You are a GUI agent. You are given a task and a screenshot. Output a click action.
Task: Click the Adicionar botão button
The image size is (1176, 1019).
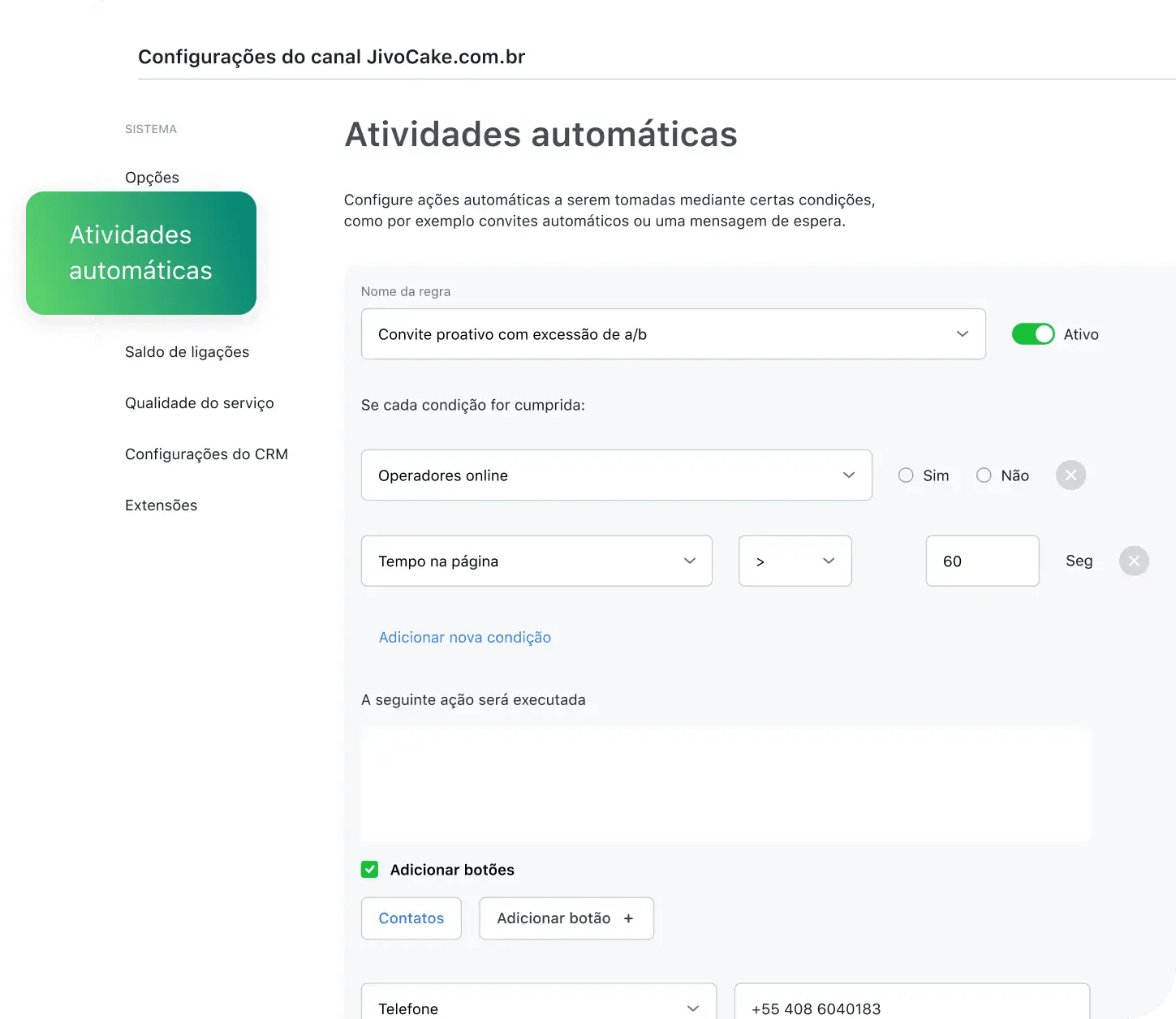566,918
